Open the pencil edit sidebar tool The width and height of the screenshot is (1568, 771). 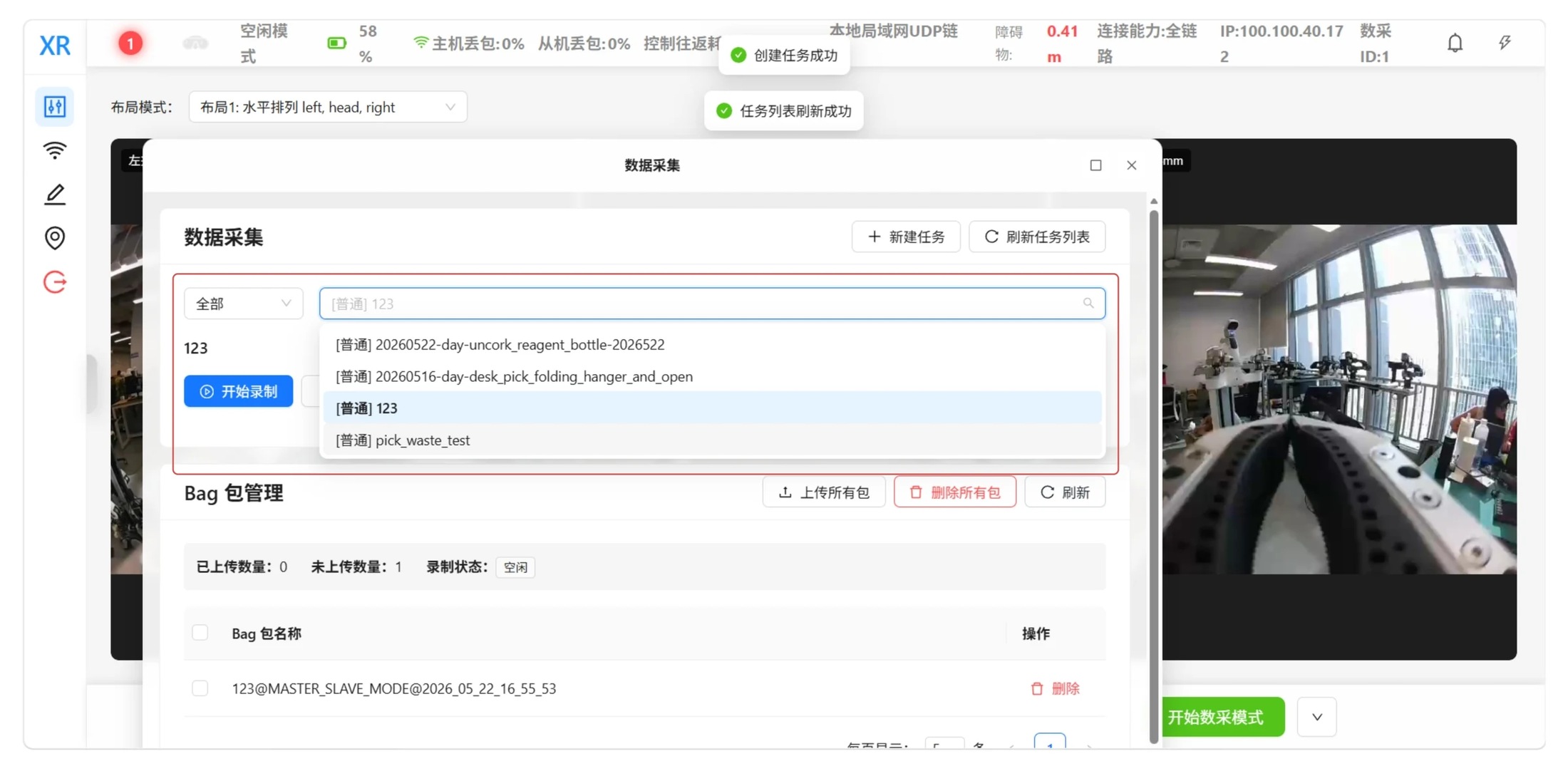pyautogui.click(x=55, y=195)
